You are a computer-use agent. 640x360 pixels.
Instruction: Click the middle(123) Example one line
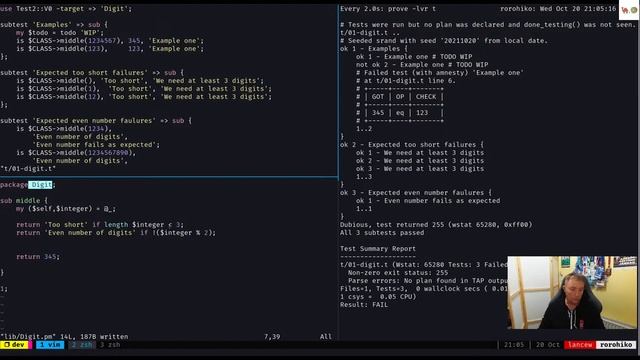pyautogui.click(x=110, y=49)
